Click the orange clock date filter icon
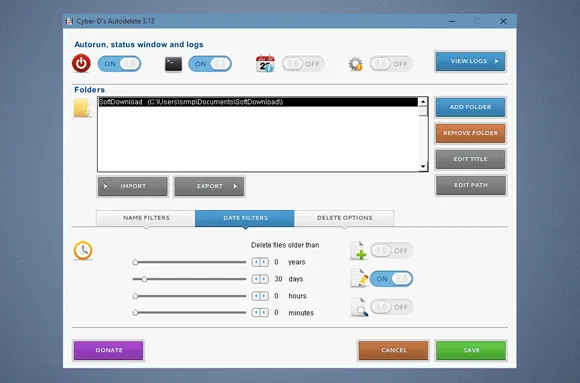Screen dimensions: 580x383 click(83, 251)
